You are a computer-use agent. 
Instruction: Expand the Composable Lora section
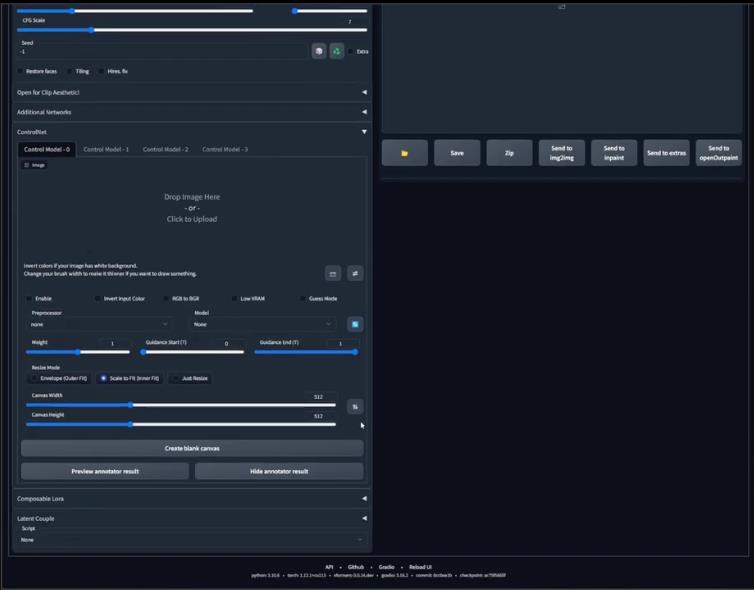(x=192, y=499)
